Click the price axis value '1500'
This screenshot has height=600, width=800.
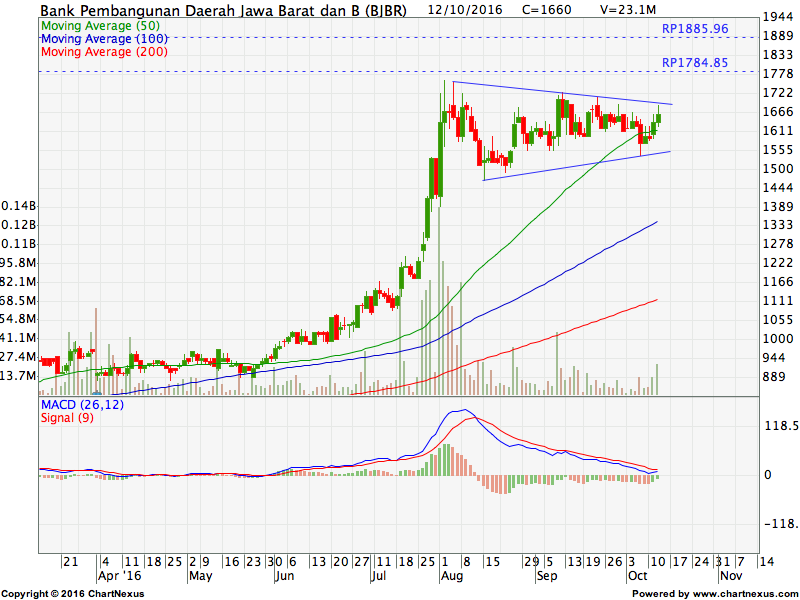pyautogui.click(x=778, y=169)
